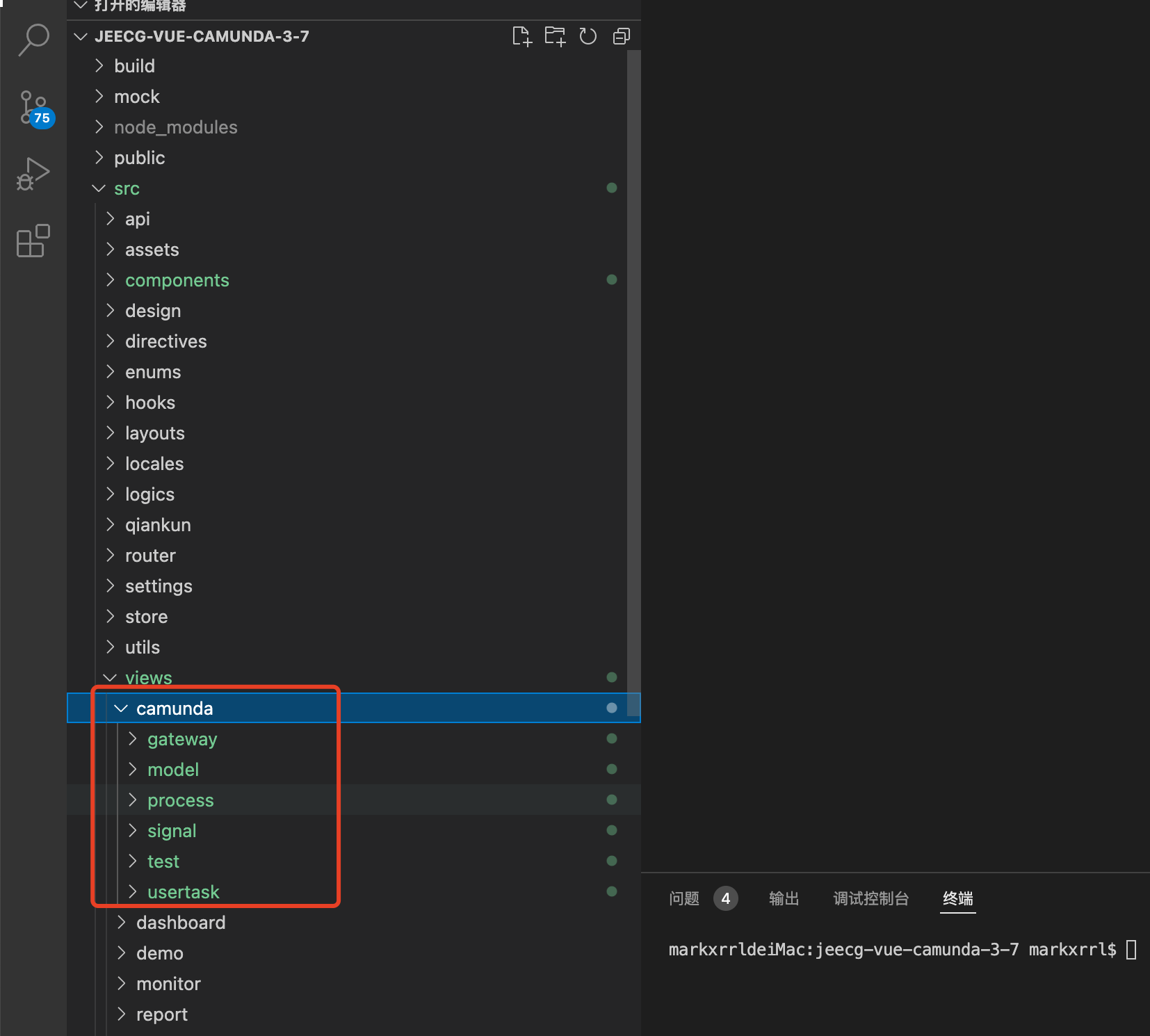This screenshot has height=1036, width=1150.
Task: Open the process folder under camunda
Action: [353, 800]
